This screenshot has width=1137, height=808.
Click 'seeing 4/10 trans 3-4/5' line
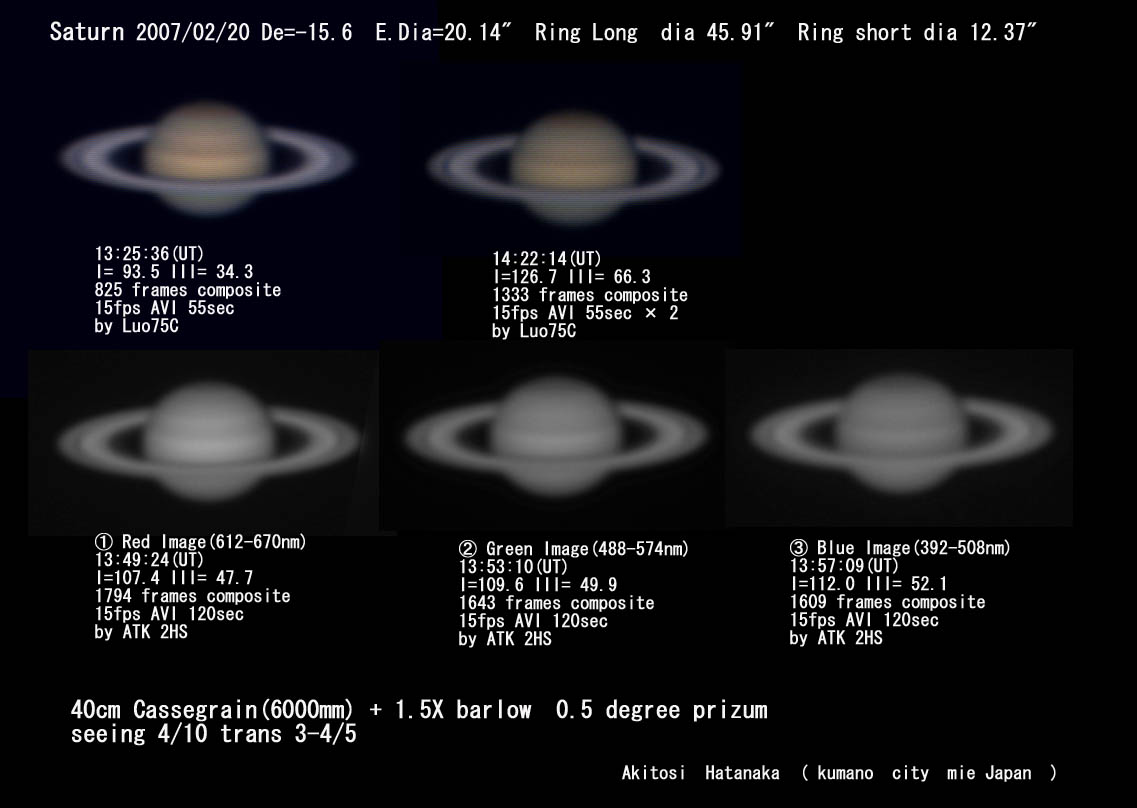214,734
